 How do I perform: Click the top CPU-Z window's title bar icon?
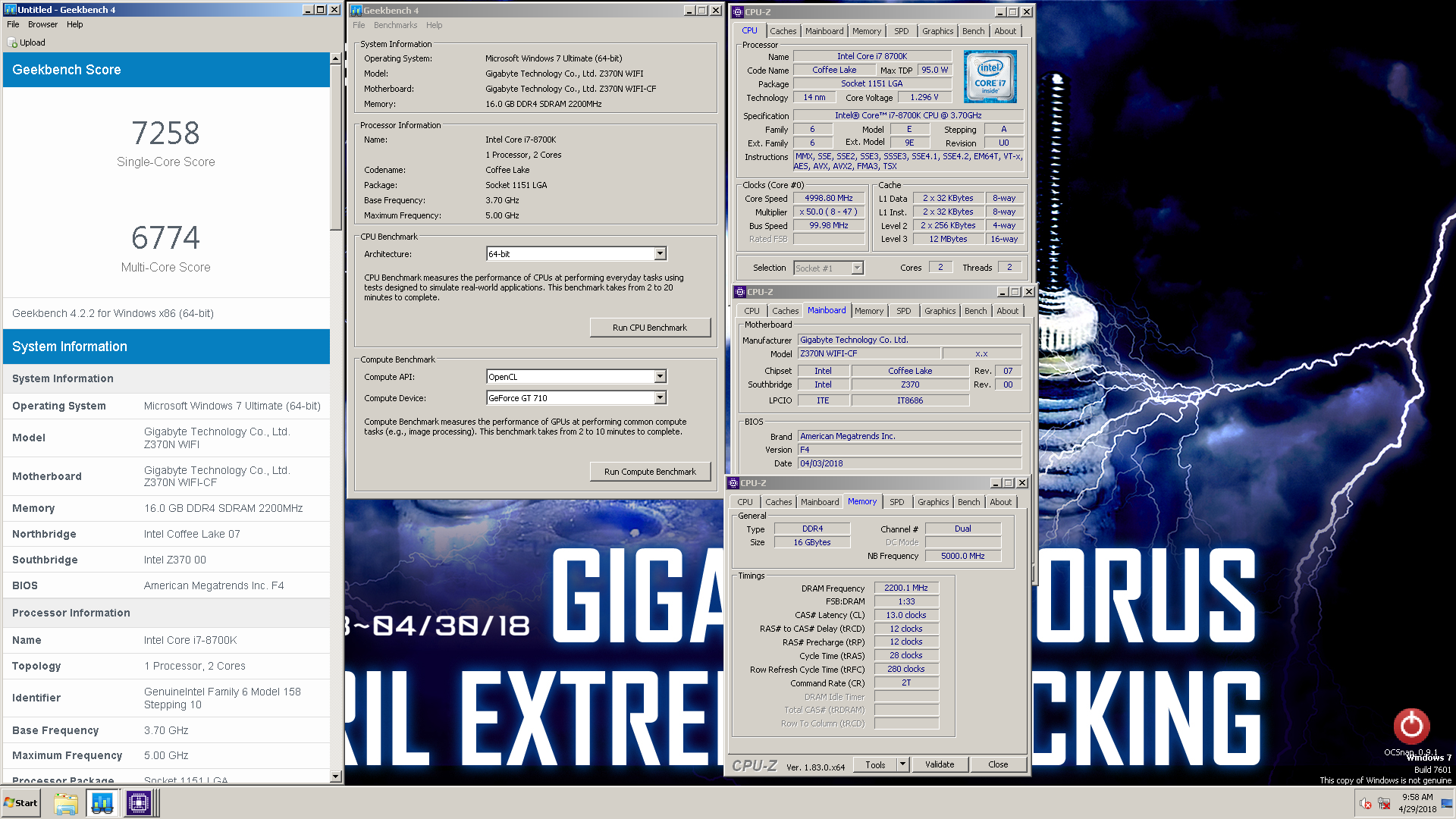pos(738,12)
